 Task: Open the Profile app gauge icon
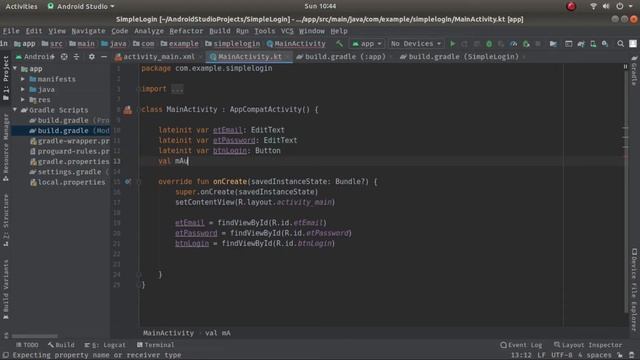514,44
